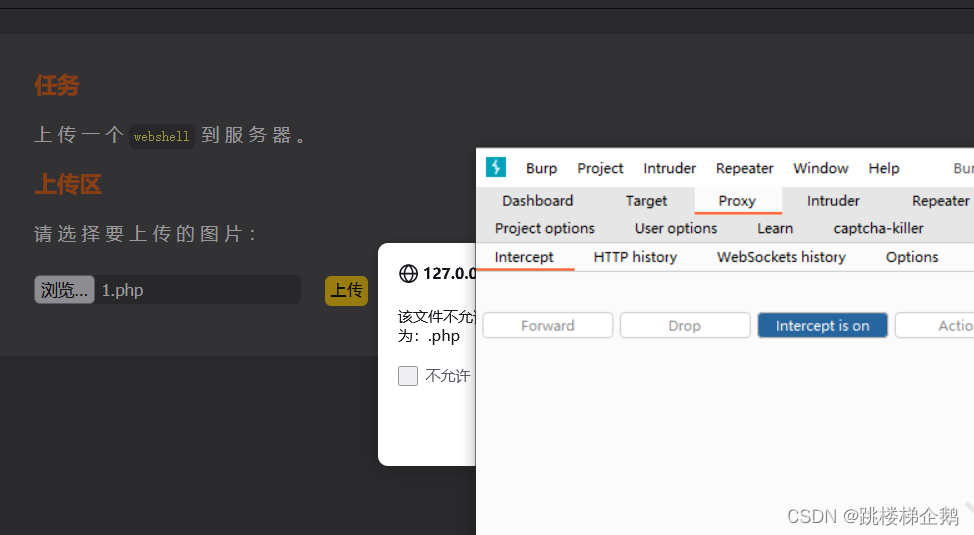The image size is (974, 535).
Task: Click the webshell code label
Action: click(x=162, y=136)
